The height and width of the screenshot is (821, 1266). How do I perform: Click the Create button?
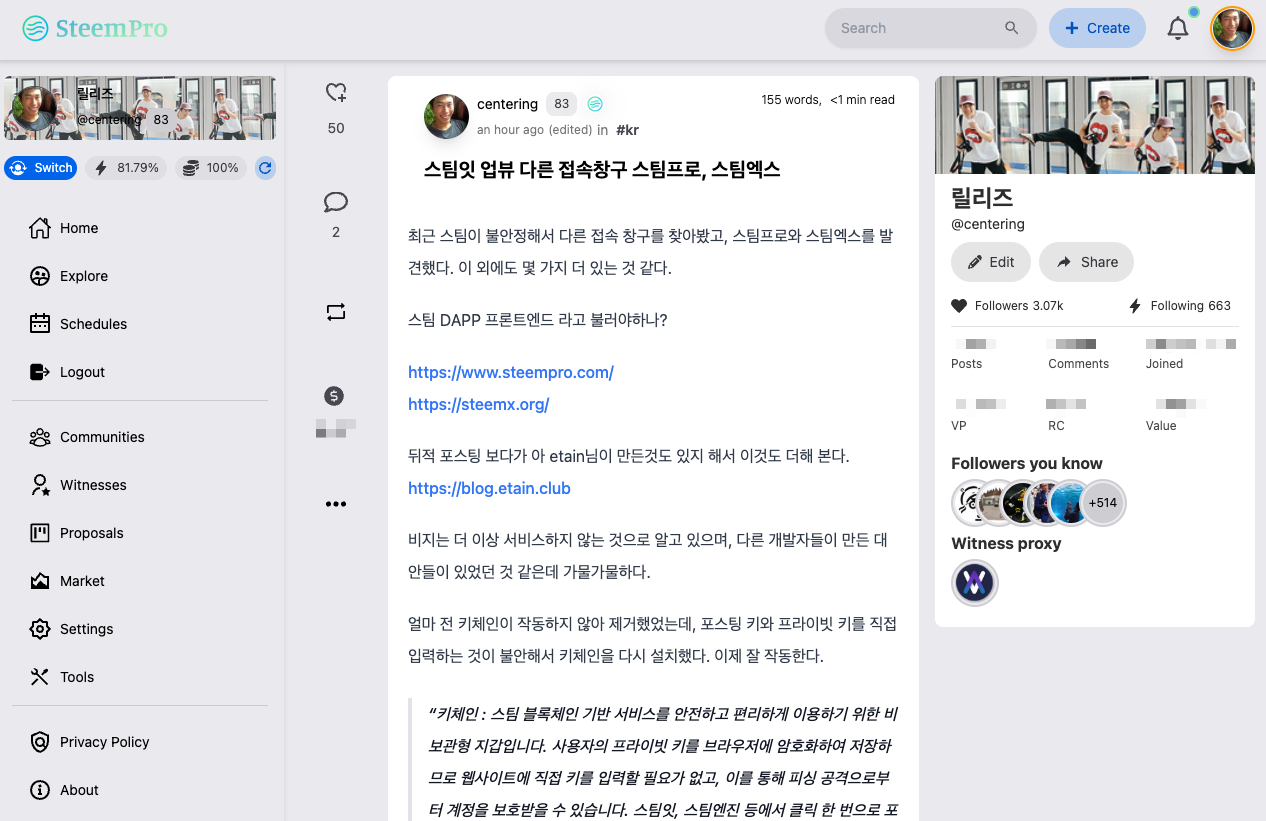click(1097, 28)
